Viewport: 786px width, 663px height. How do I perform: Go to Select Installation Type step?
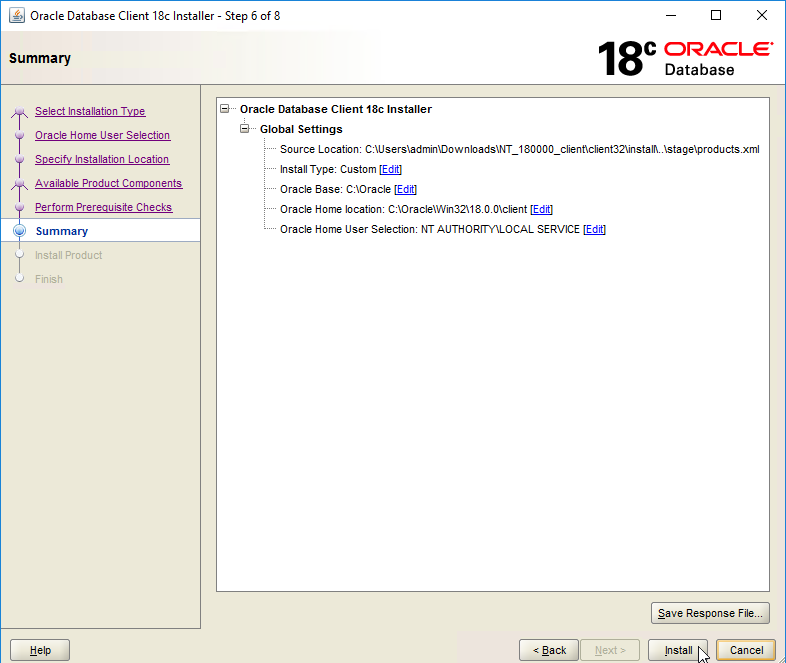(x=90, y=111)
